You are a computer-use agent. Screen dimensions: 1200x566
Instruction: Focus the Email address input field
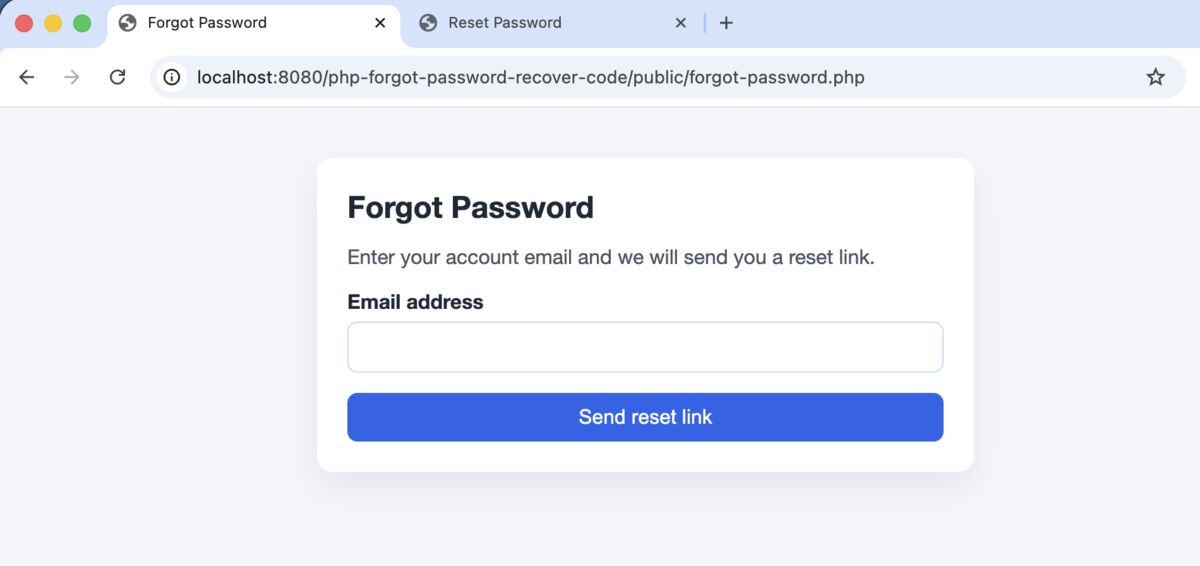[x=645, y=347]
